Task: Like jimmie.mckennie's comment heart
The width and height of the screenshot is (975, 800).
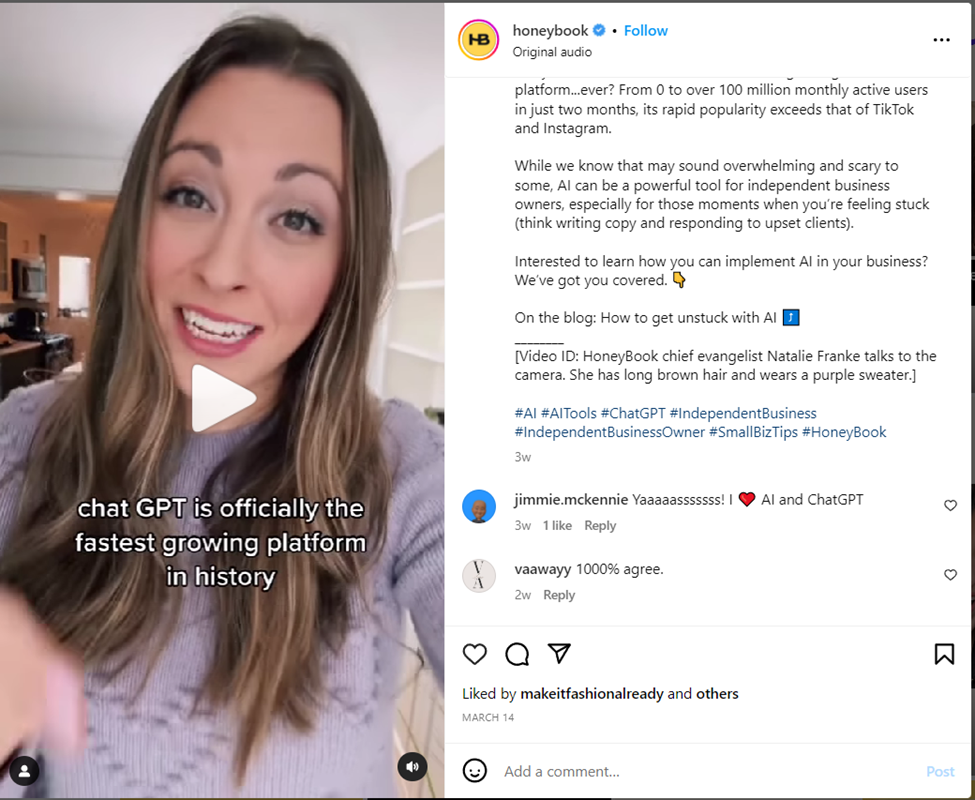Action: (x=950, y=505)
